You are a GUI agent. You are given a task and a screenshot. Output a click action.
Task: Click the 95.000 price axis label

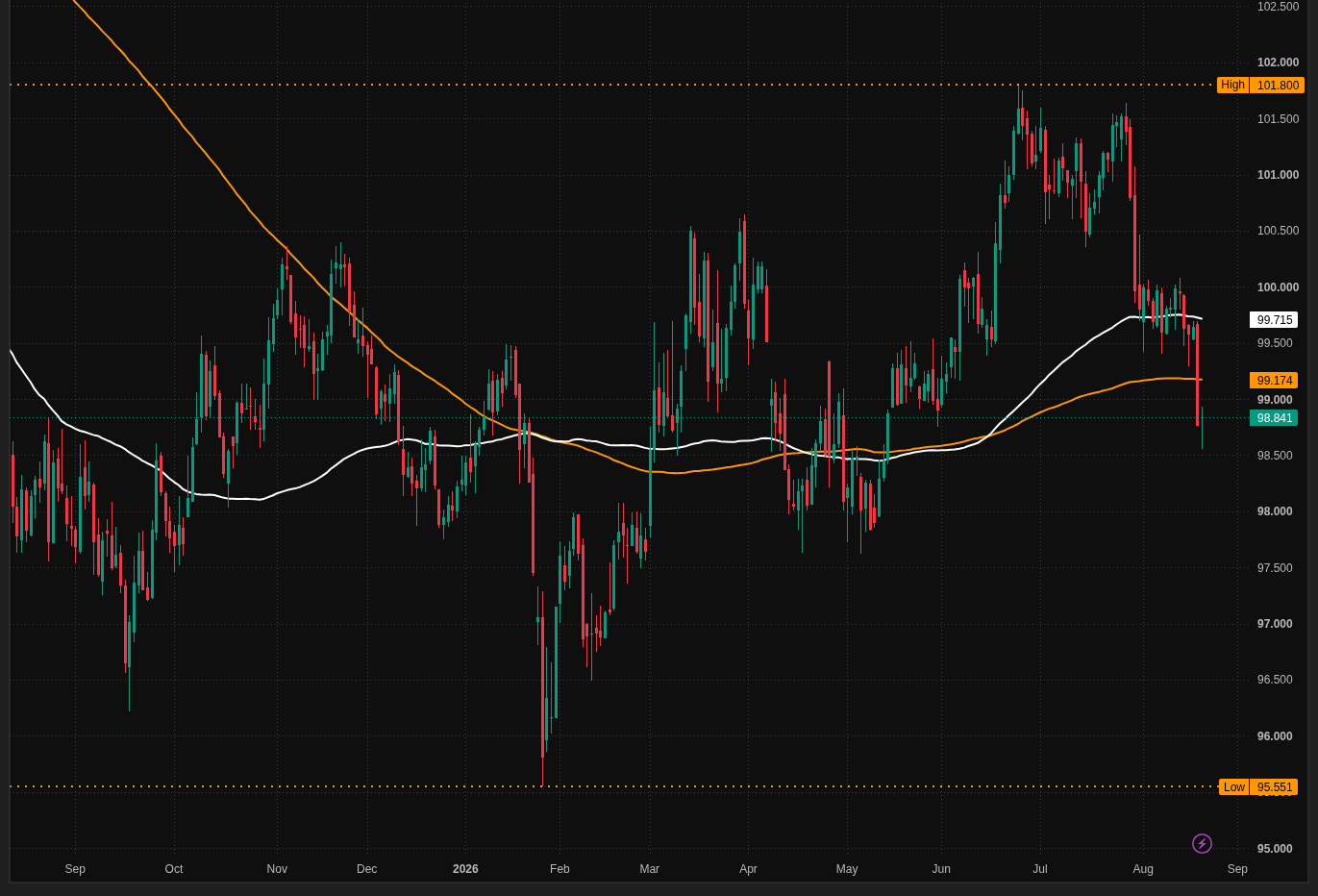pos(1275,849)
